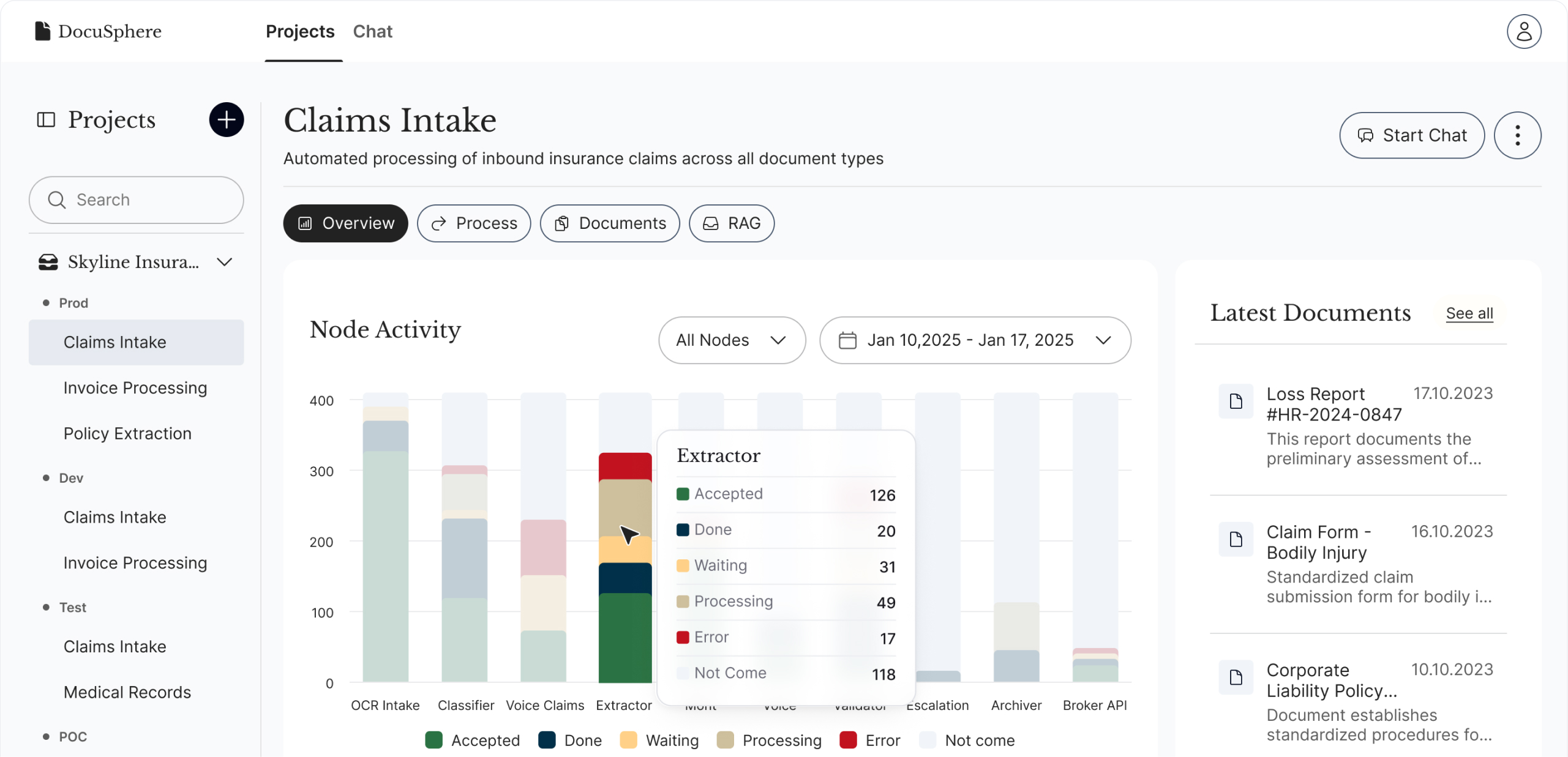The height and width of the screenshot is (757, 1568).
Task: Select Invoice Processing under Prod
Action: [x=135, y=388]
